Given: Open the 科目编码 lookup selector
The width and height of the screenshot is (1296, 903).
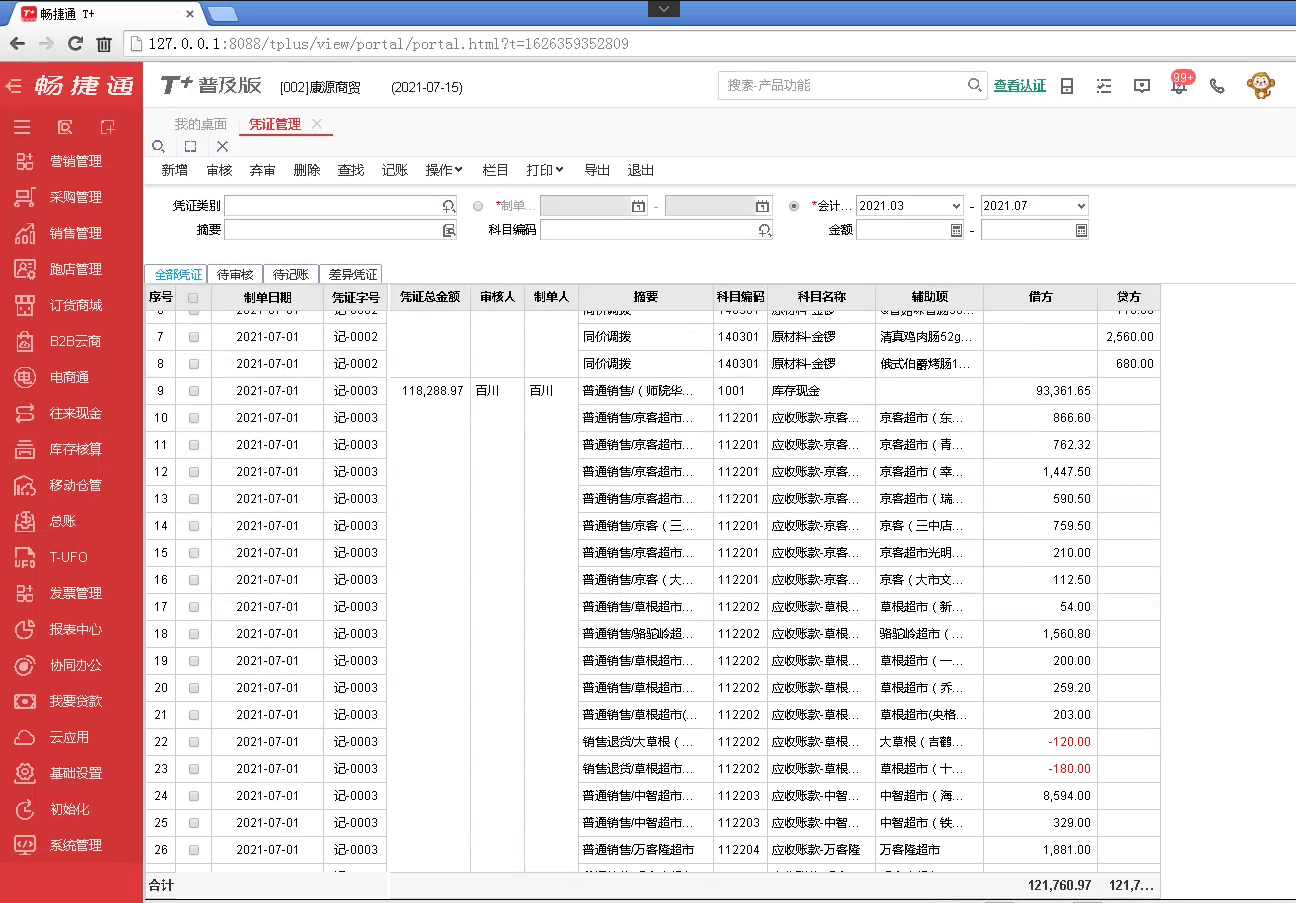Looking at the screenshot, I should point(764,230).
